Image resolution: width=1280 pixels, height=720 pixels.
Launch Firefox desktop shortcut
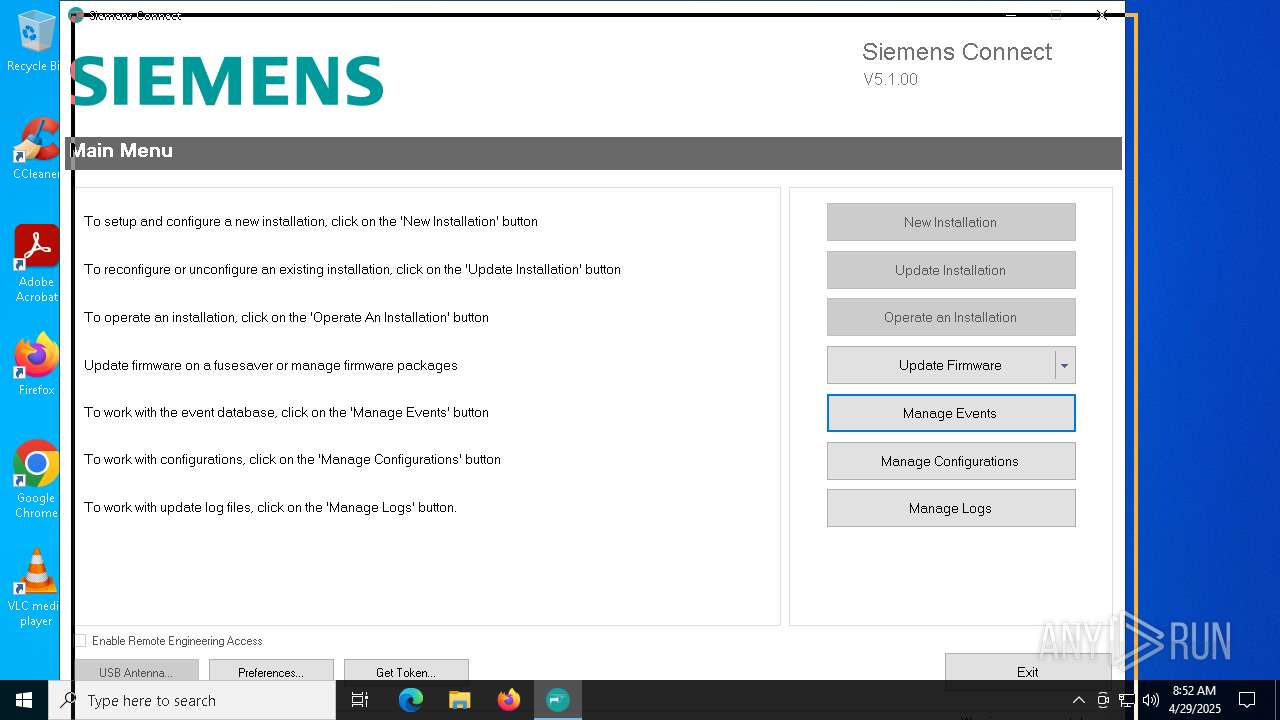point(36,365)
